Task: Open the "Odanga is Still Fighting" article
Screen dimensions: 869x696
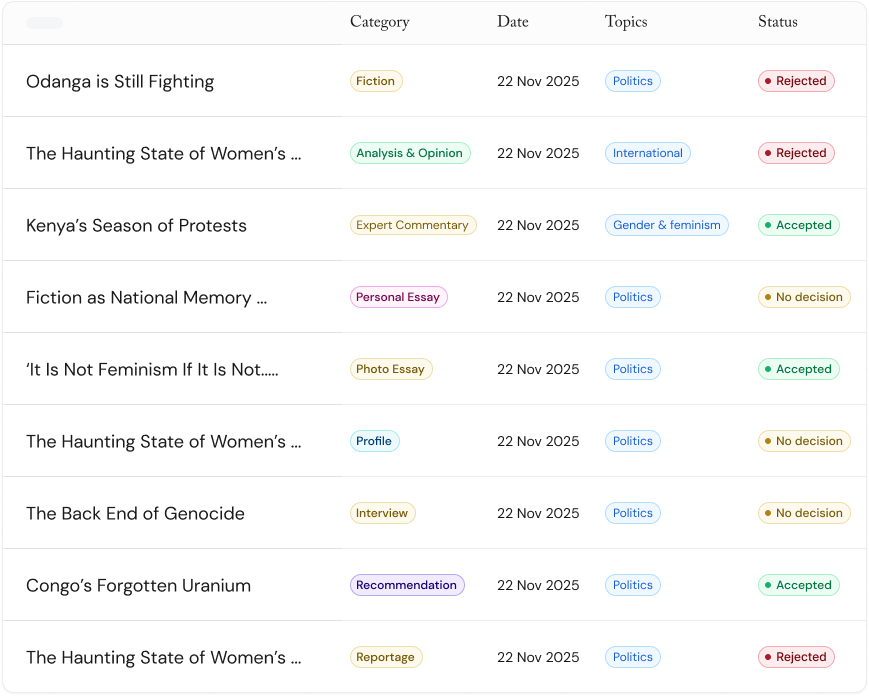Action: pyautogui.click(x=120, y=82)
